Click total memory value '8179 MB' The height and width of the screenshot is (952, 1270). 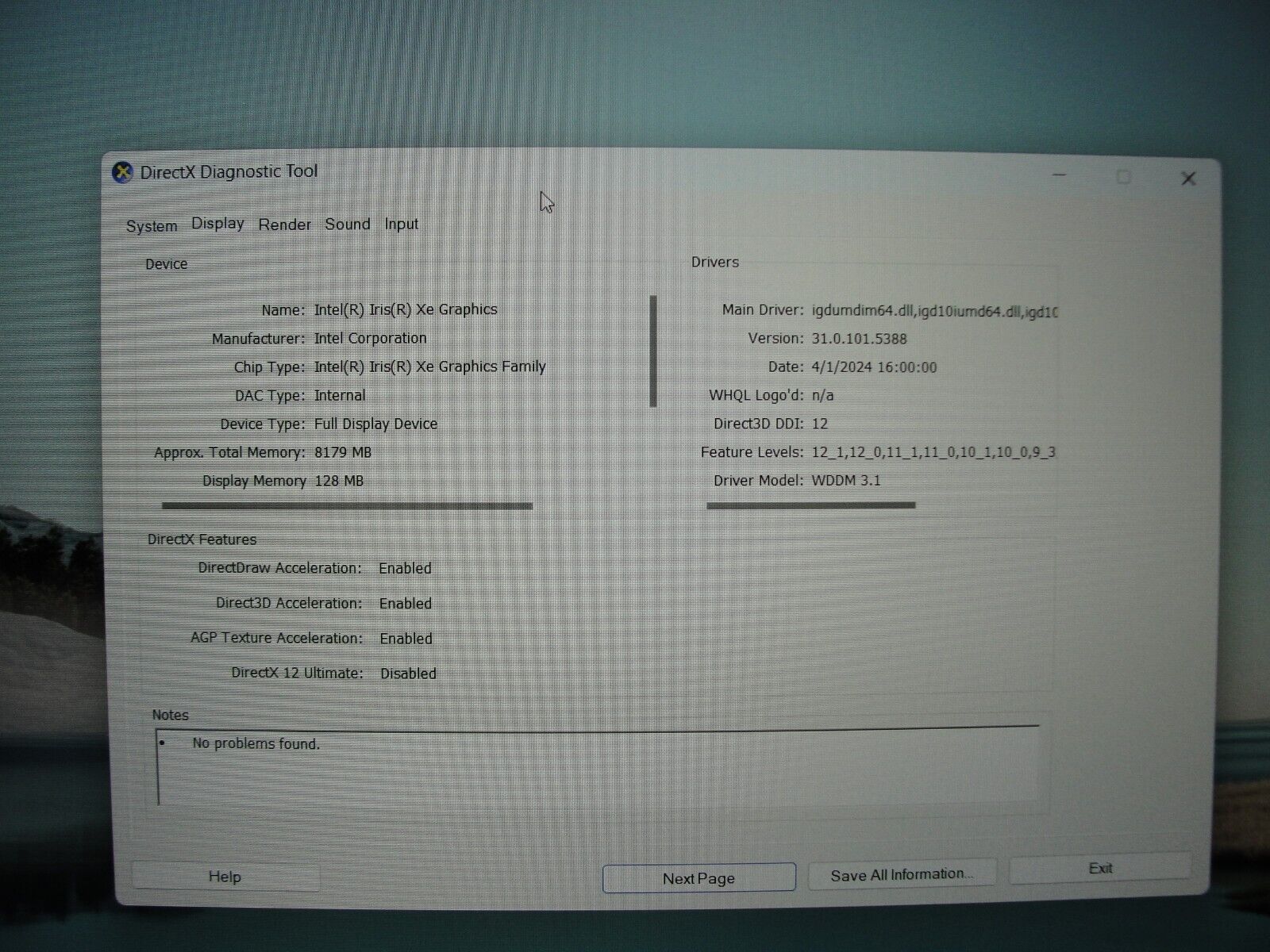[x=343, y=452]
